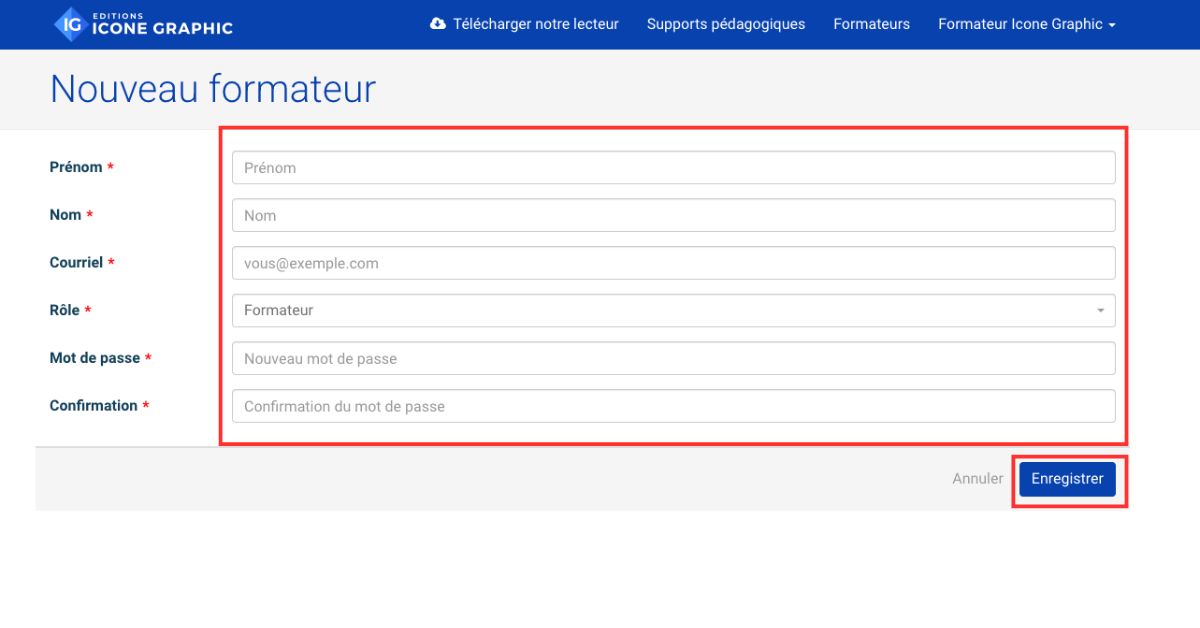Click the caret beside Formateur Icone Graphic
This screenshot has width=1200, height=628.
tap(1112, 25)
